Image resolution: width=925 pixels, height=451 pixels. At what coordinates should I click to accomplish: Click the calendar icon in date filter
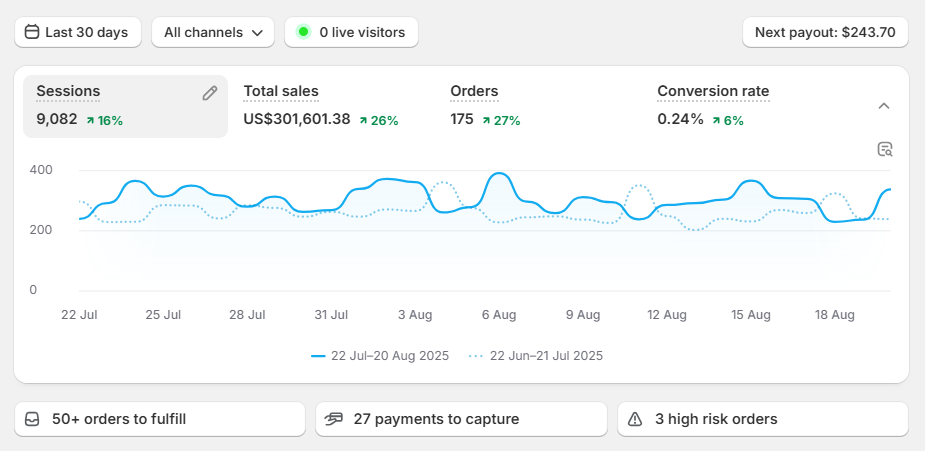click(x=32, y=32)
